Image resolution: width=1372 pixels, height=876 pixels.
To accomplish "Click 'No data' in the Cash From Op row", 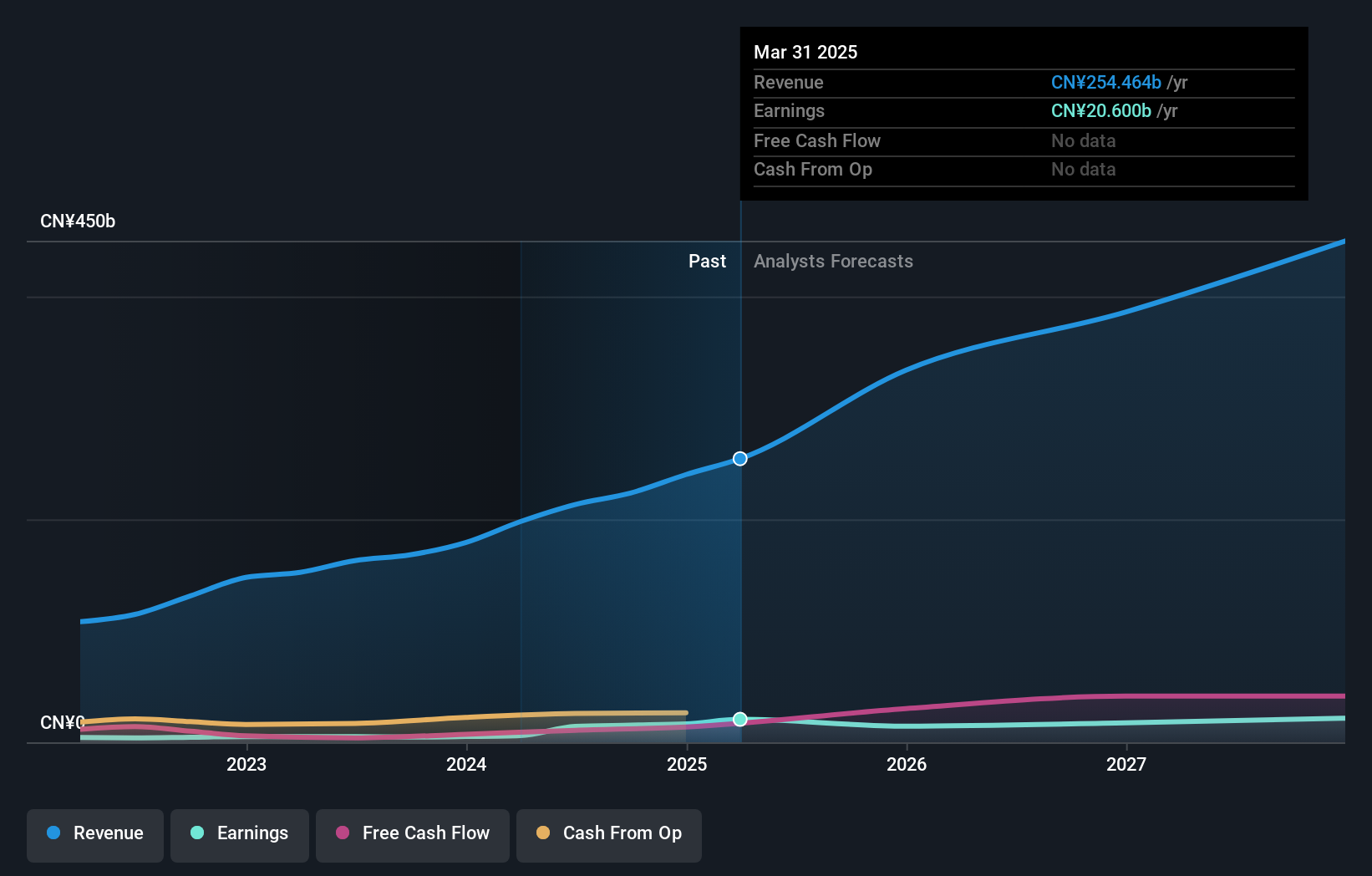I will pos(1084,169).
